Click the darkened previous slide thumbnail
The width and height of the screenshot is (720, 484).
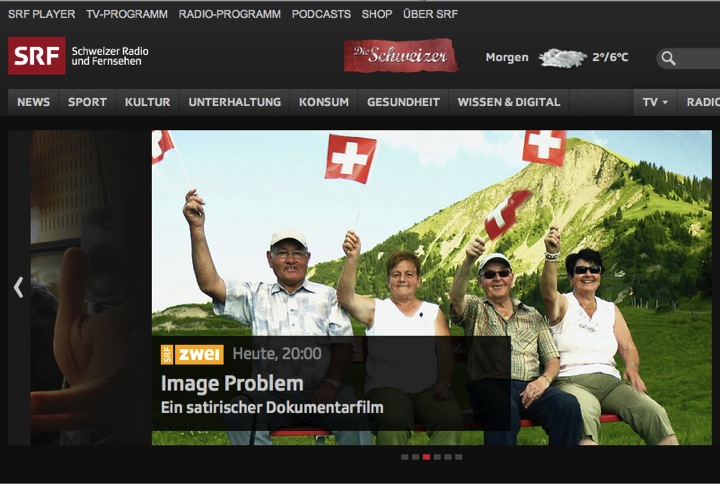[90, 287]
